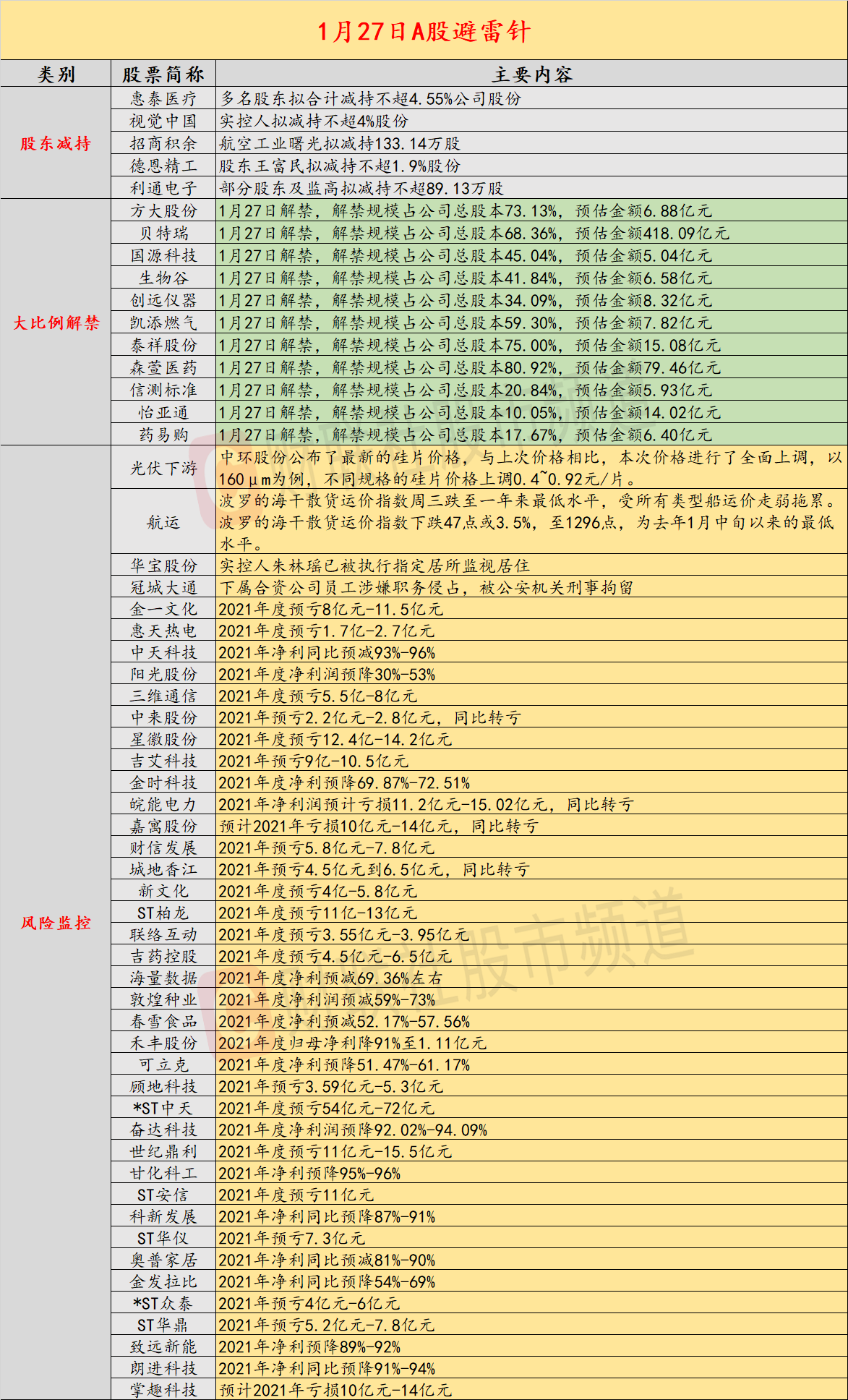
Task: Select the 航运 row label
Action: (163, 522)
